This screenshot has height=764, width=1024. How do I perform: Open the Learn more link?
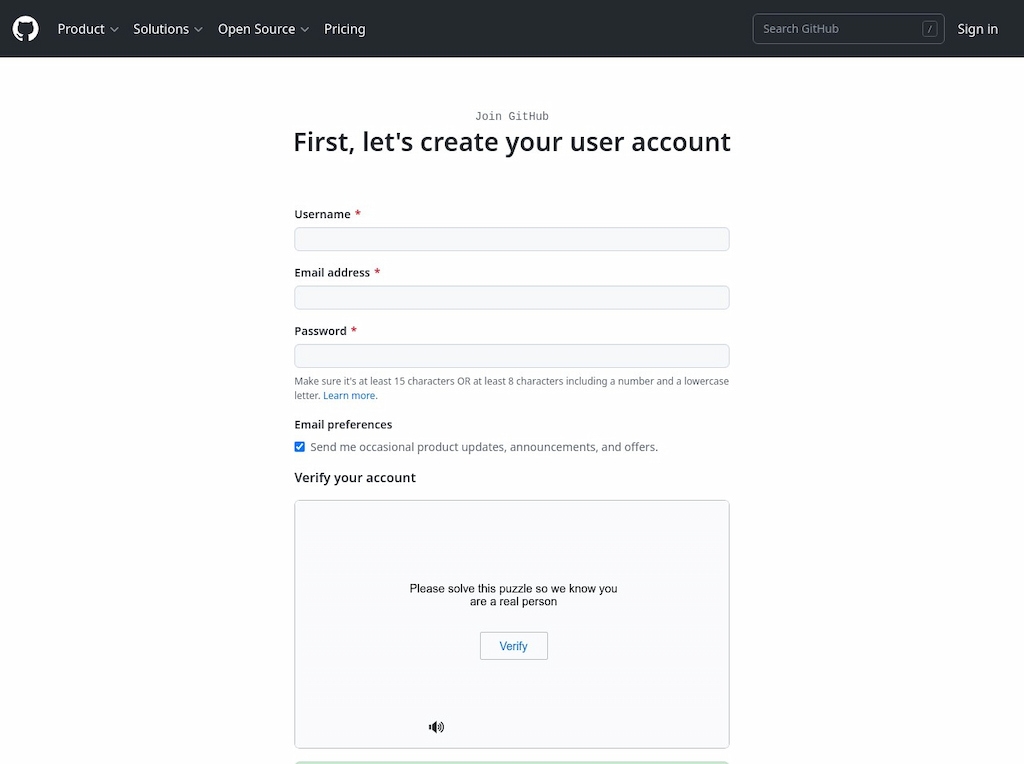[349, 395]
